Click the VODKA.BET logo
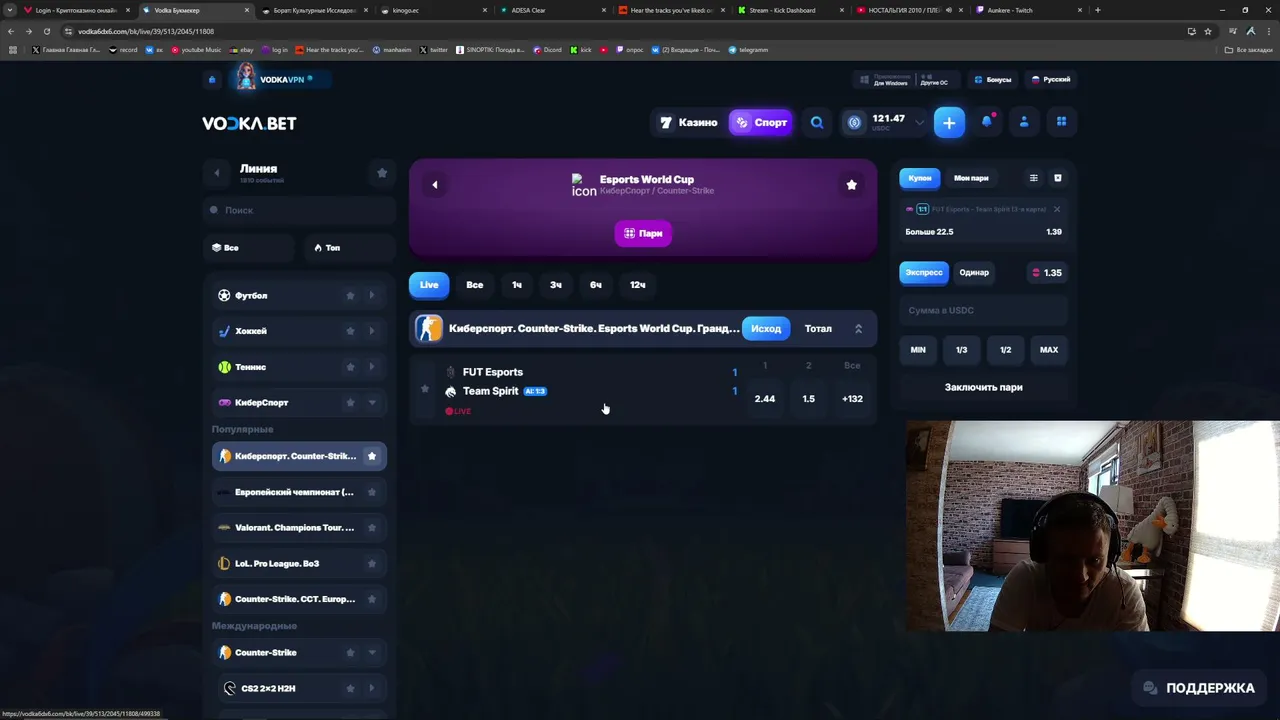 point(249,123)
